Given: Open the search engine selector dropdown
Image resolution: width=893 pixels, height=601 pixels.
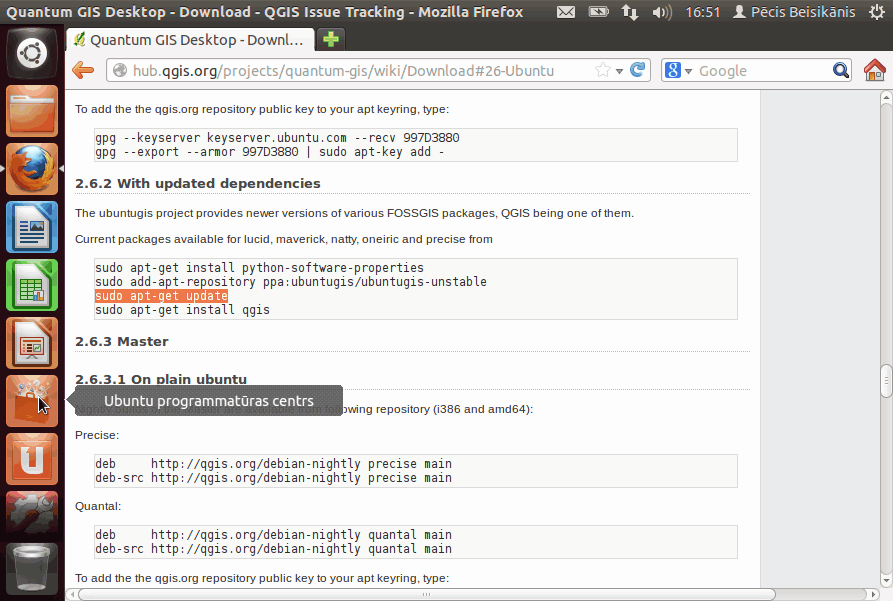Looking at the screenshot, I should [688, 71].
